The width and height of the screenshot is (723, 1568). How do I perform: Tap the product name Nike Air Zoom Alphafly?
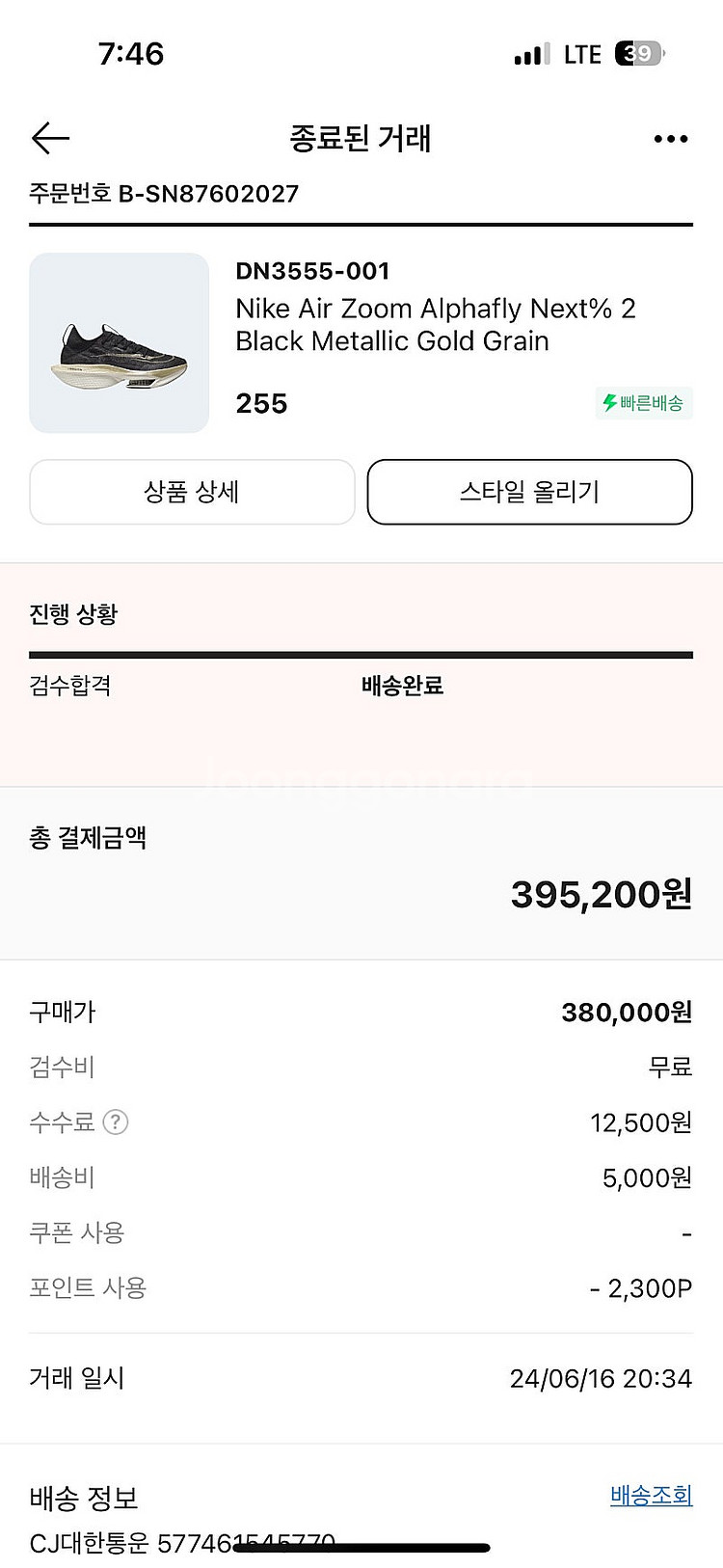point(435,324)
